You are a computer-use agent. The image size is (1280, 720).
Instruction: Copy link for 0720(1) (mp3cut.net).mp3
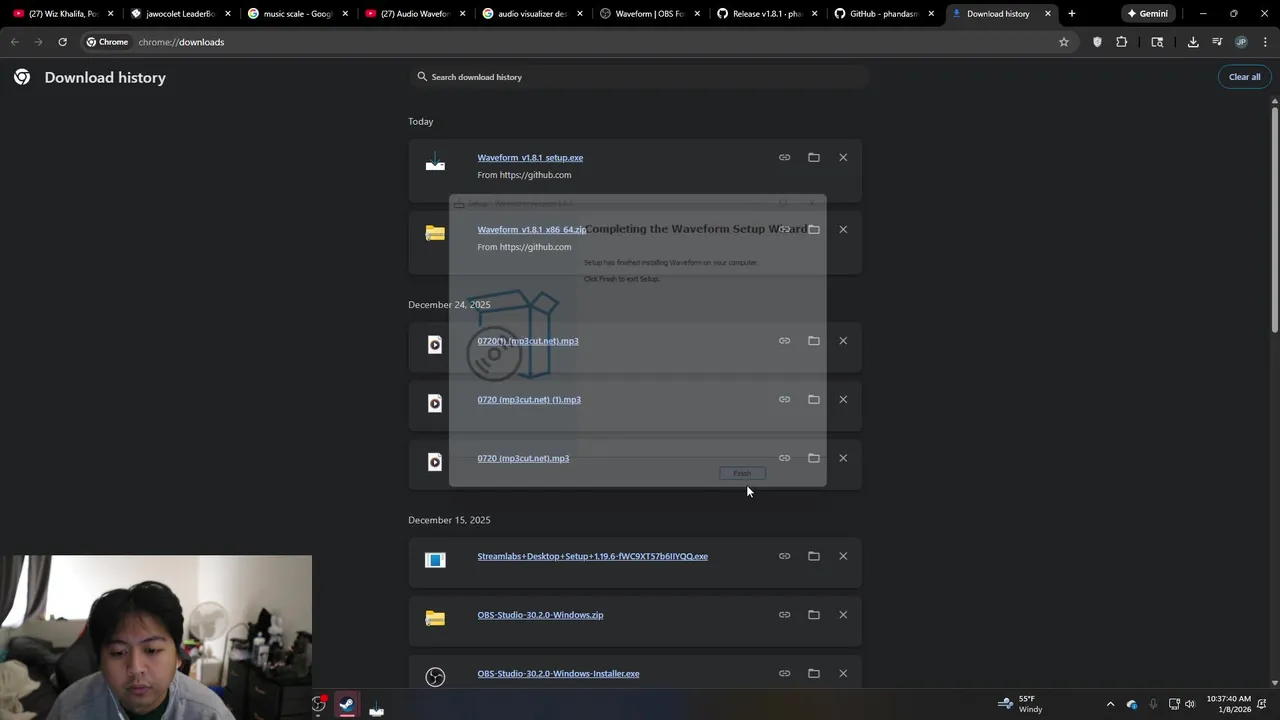[x=784, y=341]
